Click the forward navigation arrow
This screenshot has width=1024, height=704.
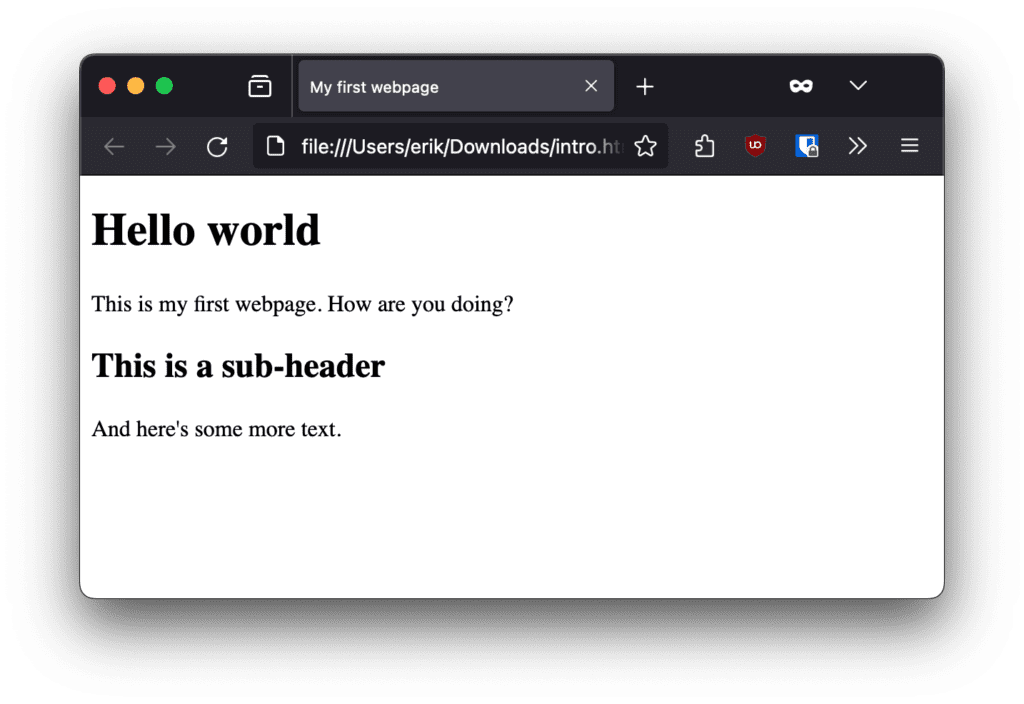tap(166, 147)
